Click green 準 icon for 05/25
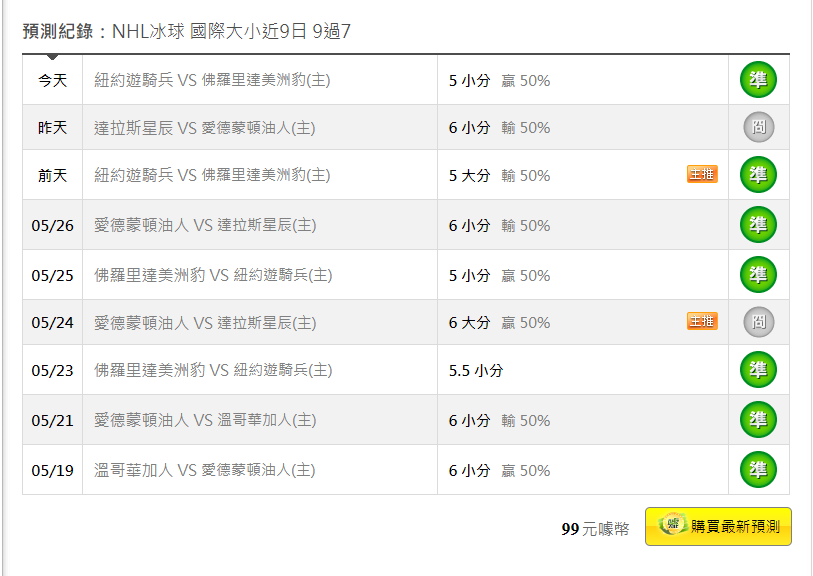Image resolution: width=813 pixels, height=576 pixels. click(758, 275)
